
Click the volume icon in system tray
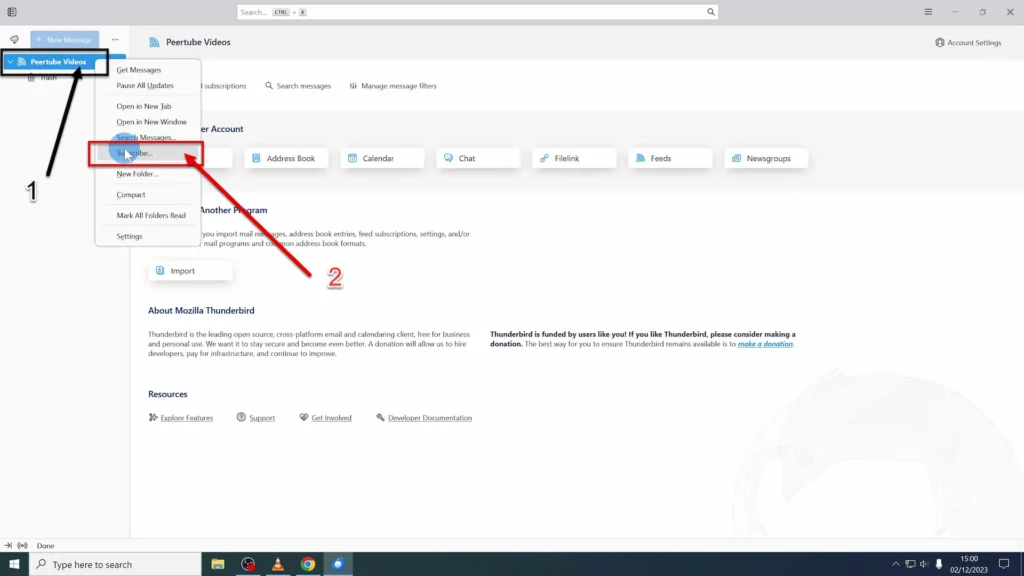coord(924,564)
